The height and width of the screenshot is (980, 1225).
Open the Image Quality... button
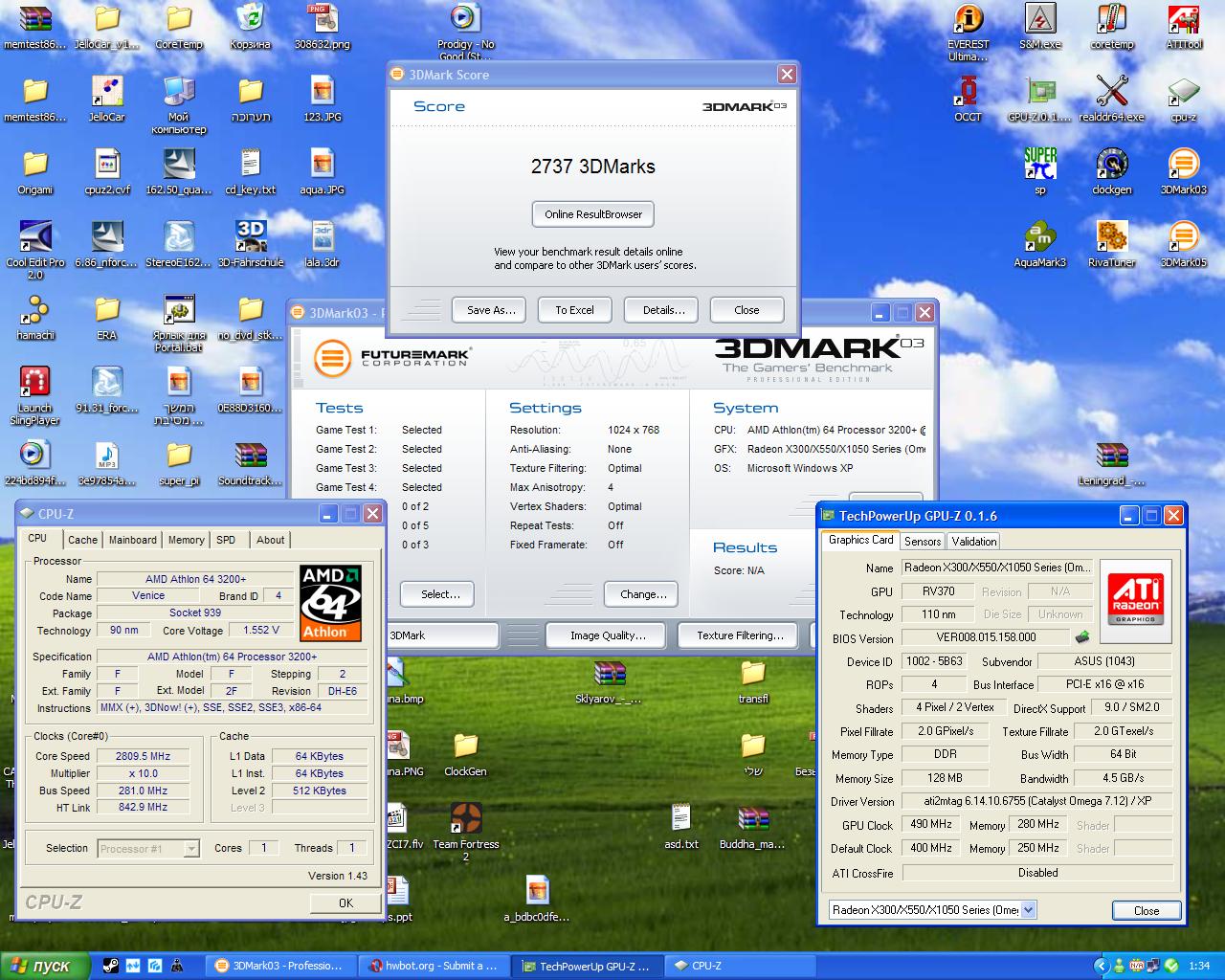[608, 635]
